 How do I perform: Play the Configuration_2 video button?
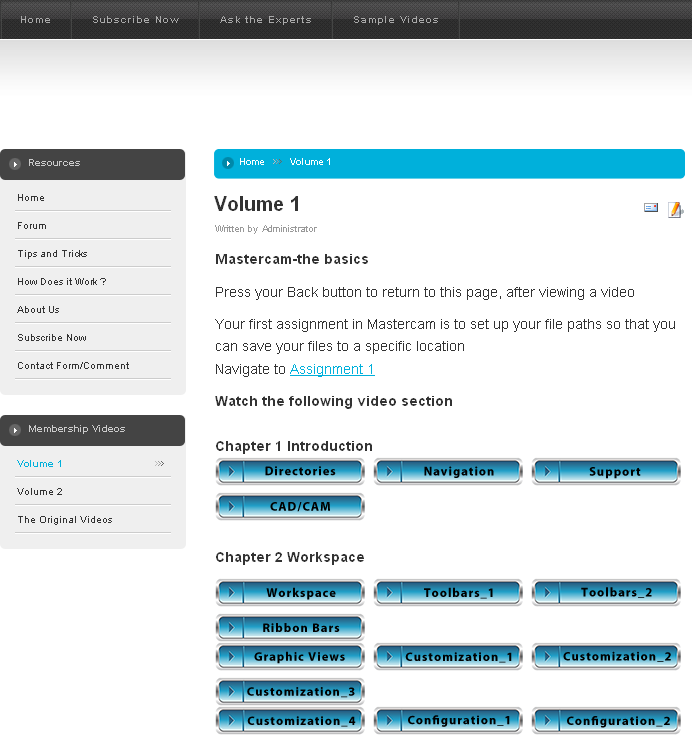pyautogui.click(x=606, y=720)
